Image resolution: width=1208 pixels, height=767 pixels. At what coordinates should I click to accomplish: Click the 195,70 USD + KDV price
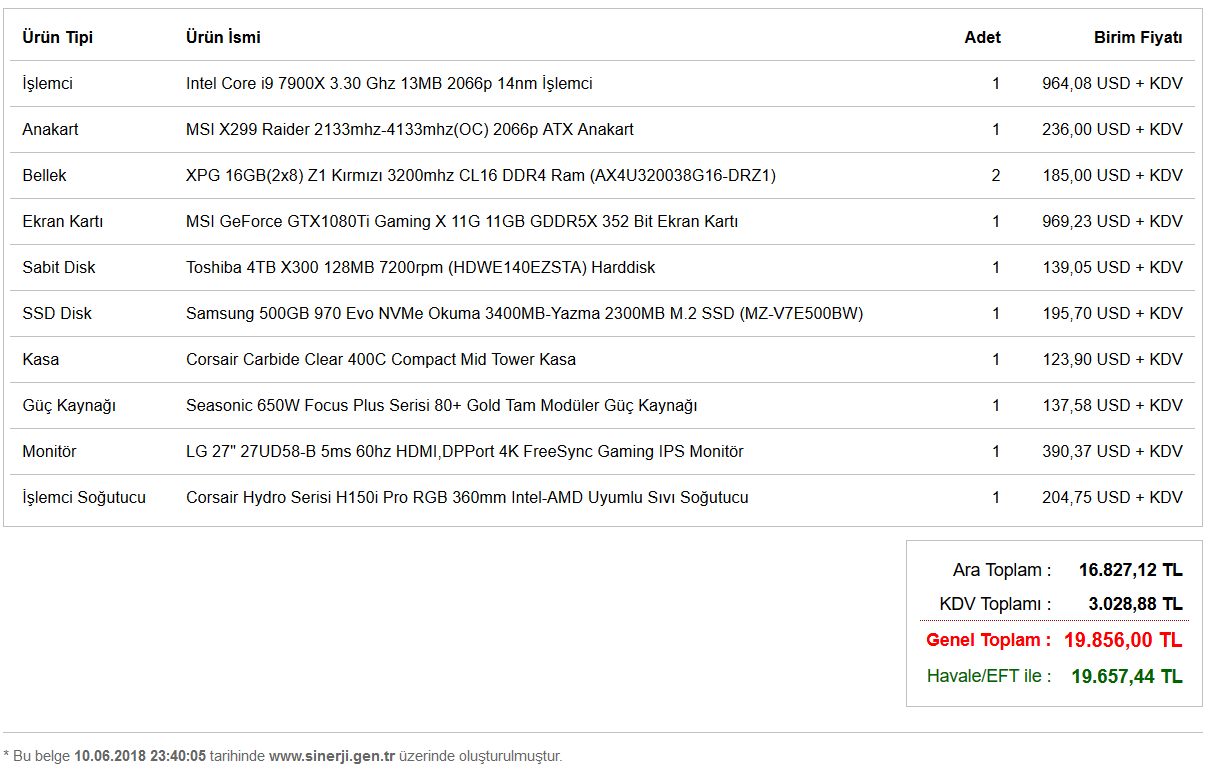pyautogui.click(x=1112, y=313)
